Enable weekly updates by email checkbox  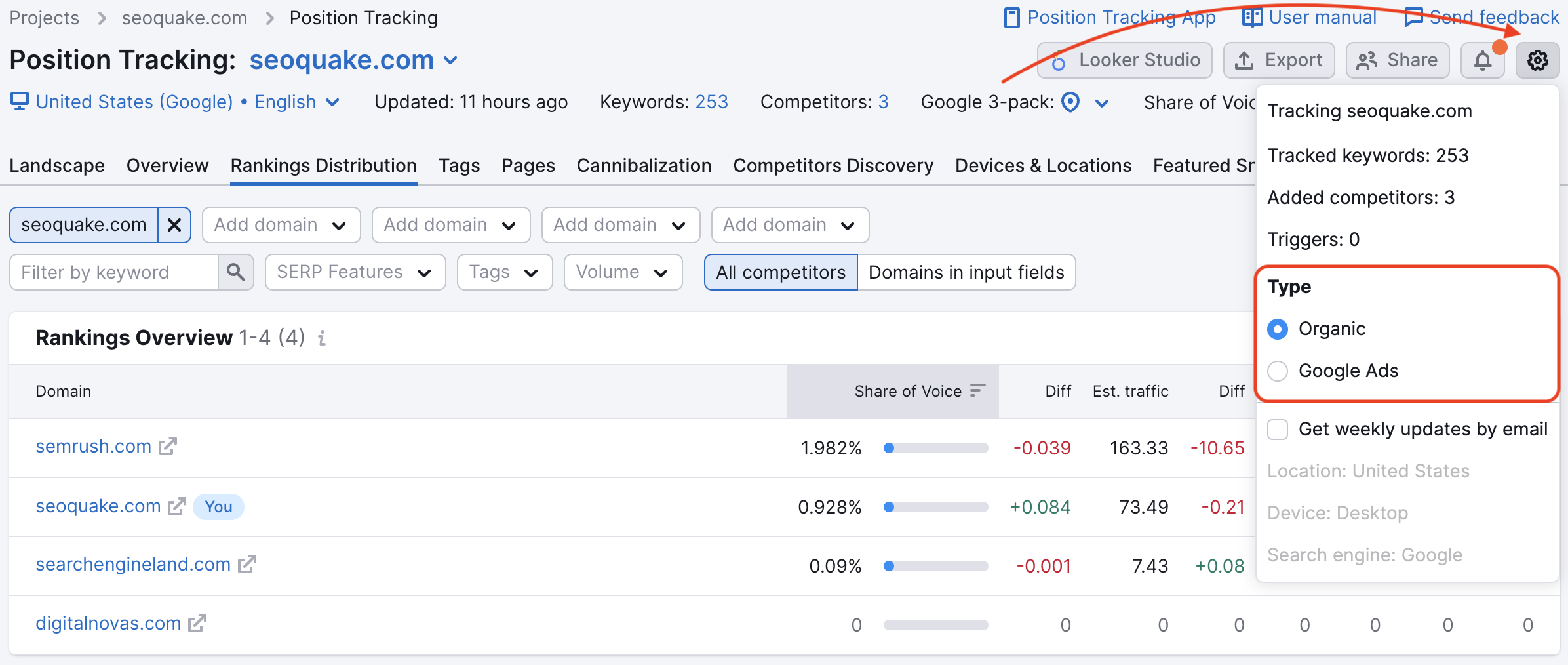coord(1278,430)
